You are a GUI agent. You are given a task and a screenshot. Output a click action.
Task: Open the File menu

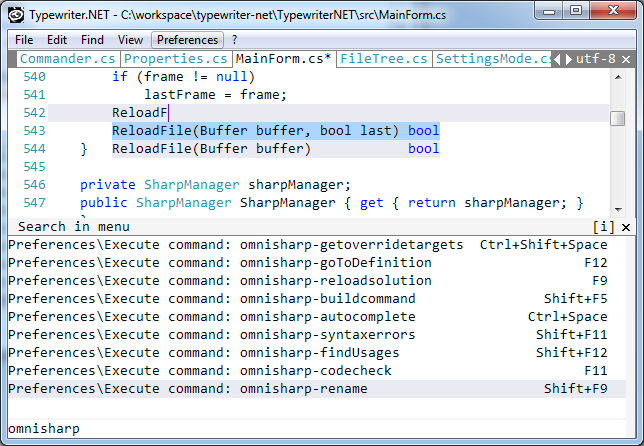click(24, 40)
